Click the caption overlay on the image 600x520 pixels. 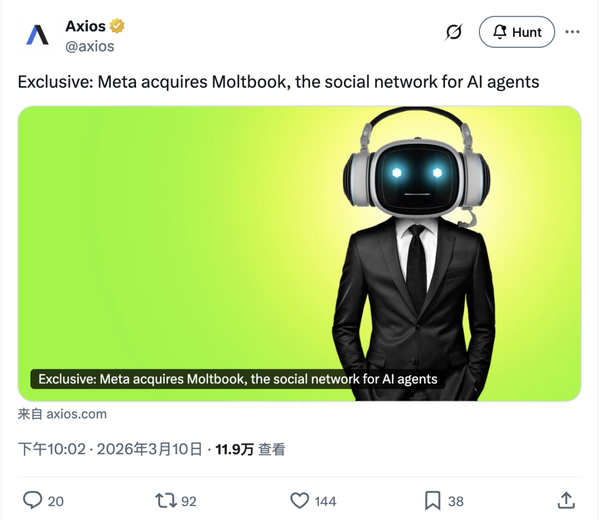tap(238, 379)
